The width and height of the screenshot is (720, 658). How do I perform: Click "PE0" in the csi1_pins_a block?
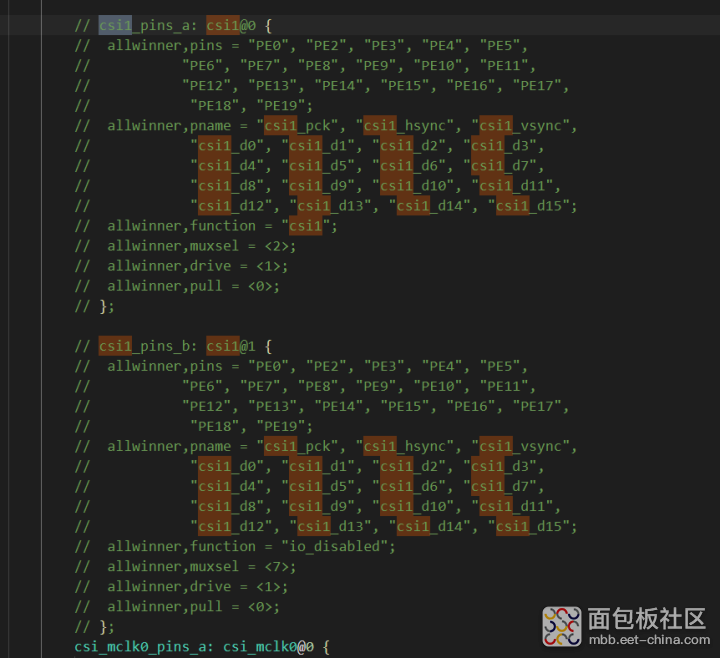269,46
